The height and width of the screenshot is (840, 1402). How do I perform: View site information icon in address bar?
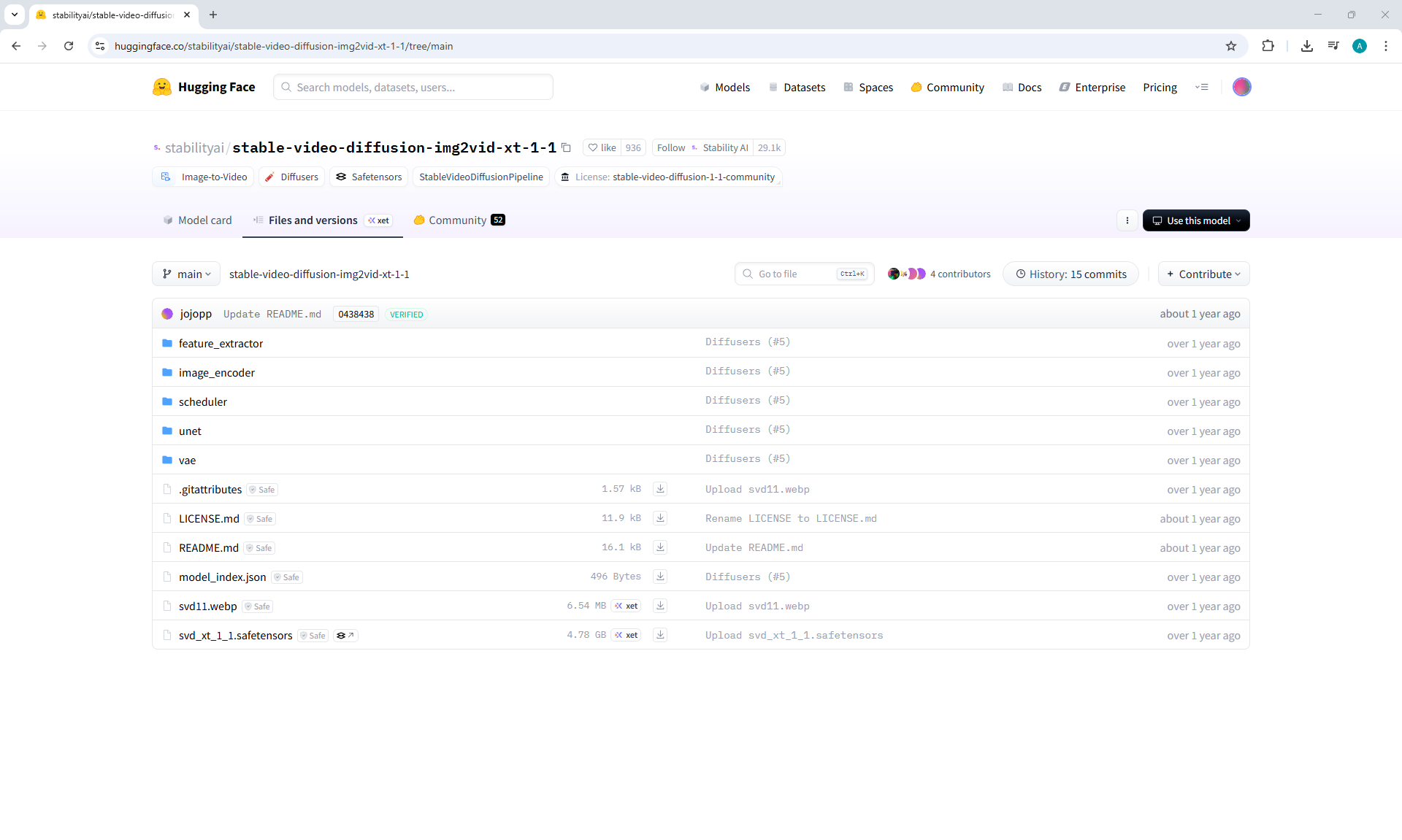point(100,46)
